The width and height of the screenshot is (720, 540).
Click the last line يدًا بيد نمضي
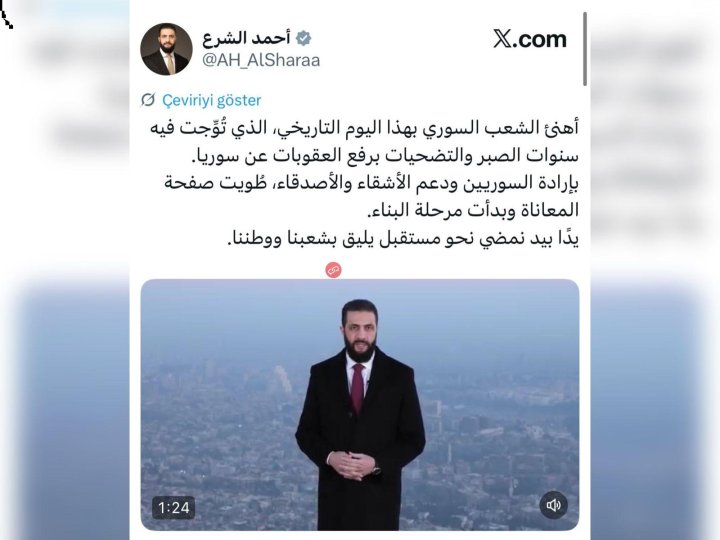coord(403,239)
